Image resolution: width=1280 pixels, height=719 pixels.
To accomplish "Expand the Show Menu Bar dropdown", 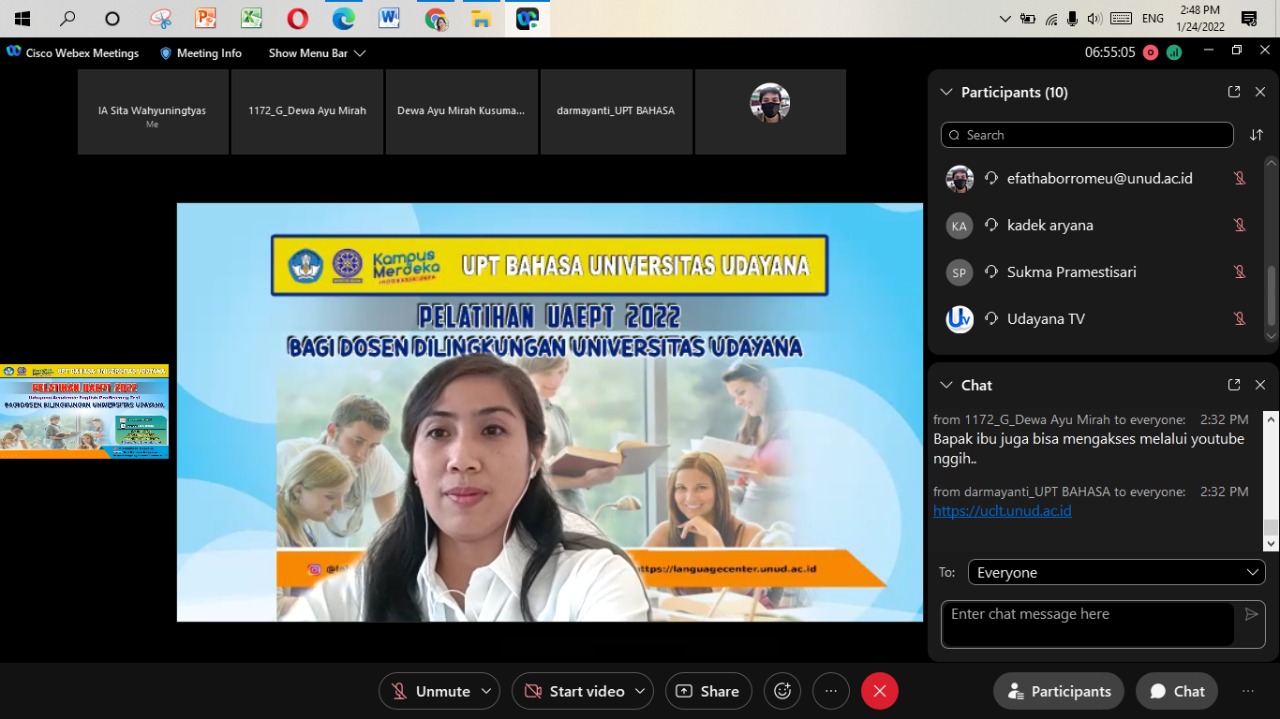I will [317, 53].
